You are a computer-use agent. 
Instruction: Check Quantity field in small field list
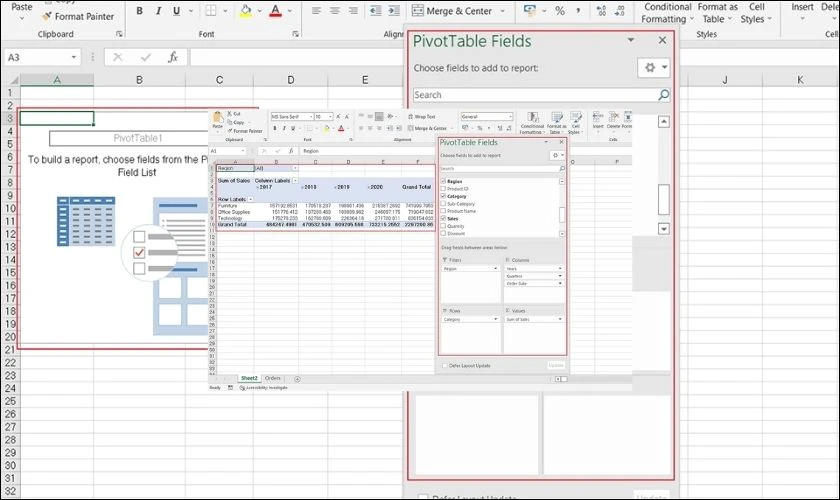[x=443, y=226]
